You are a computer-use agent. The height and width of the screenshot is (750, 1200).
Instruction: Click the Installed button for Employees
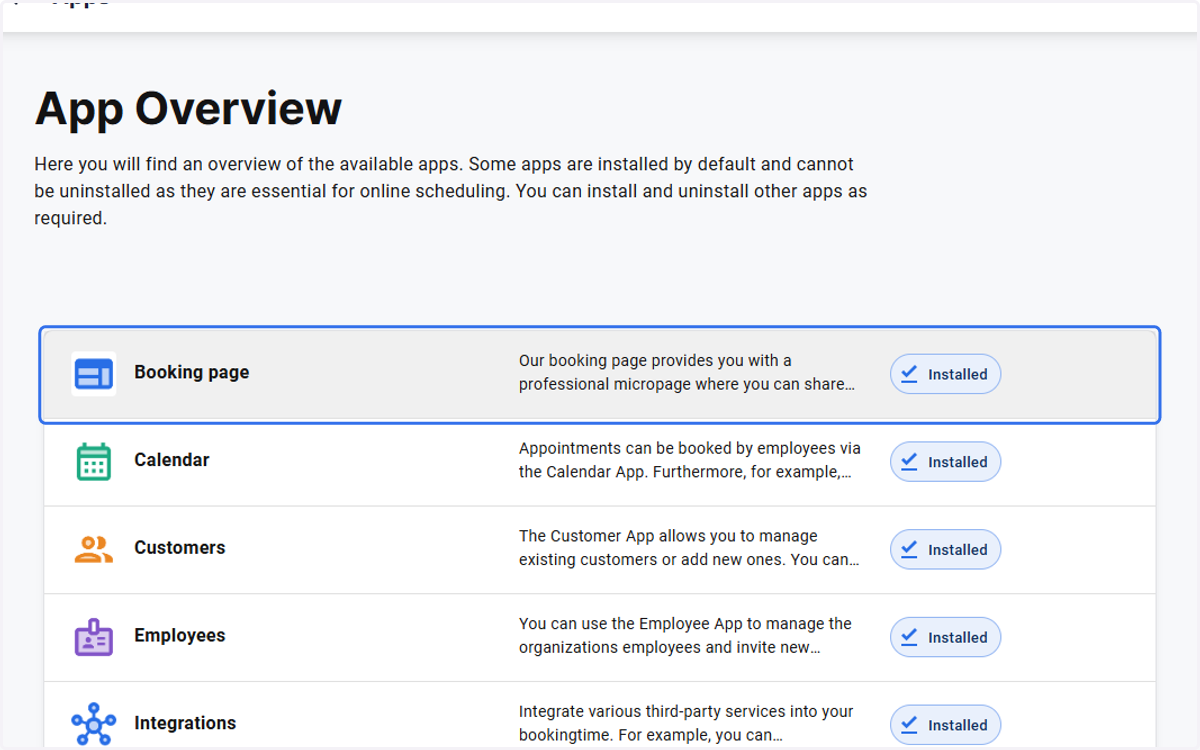[x=945, y=637]
